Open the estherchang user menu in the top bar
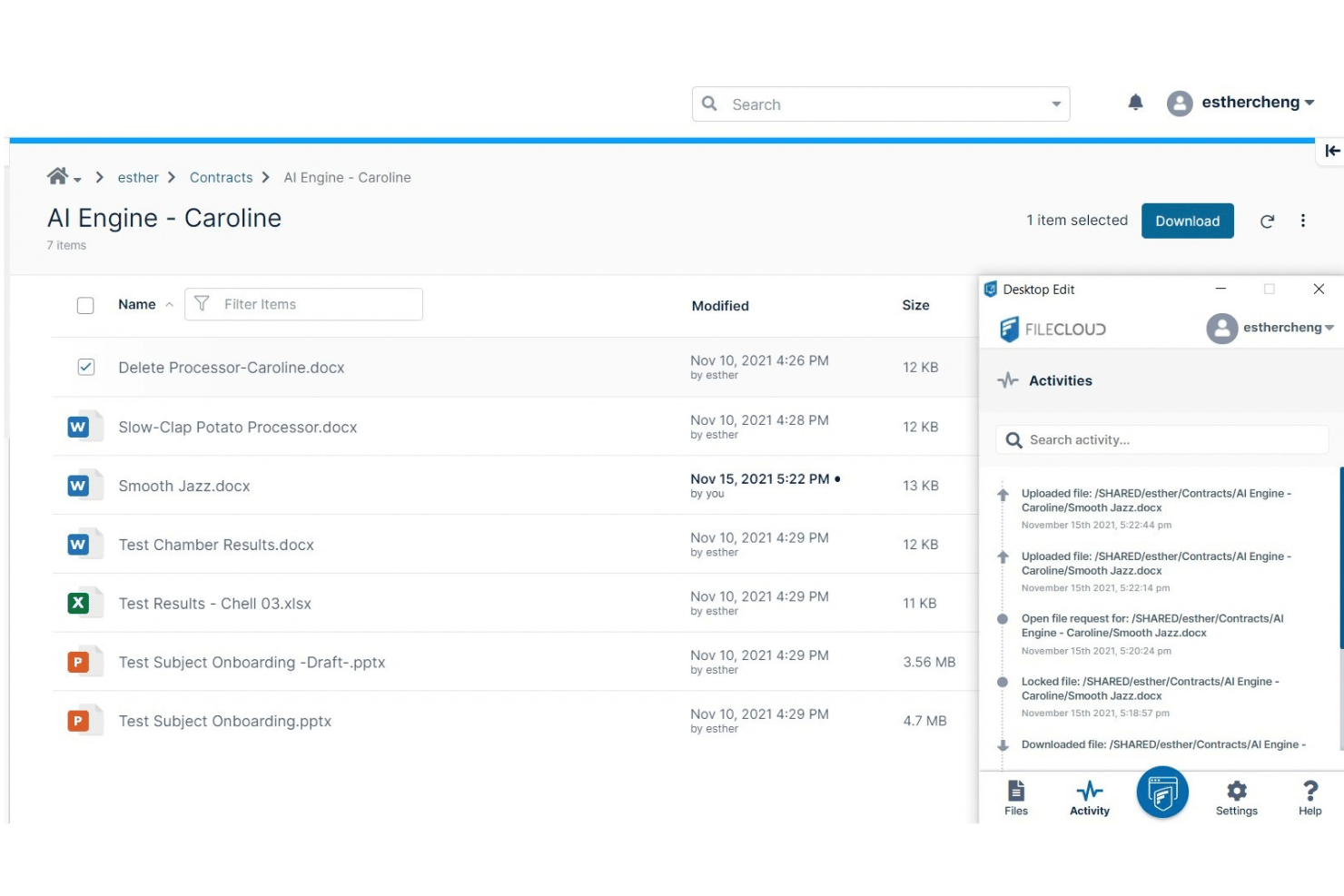This screenshot has width=1344, height=896. 1240,103
